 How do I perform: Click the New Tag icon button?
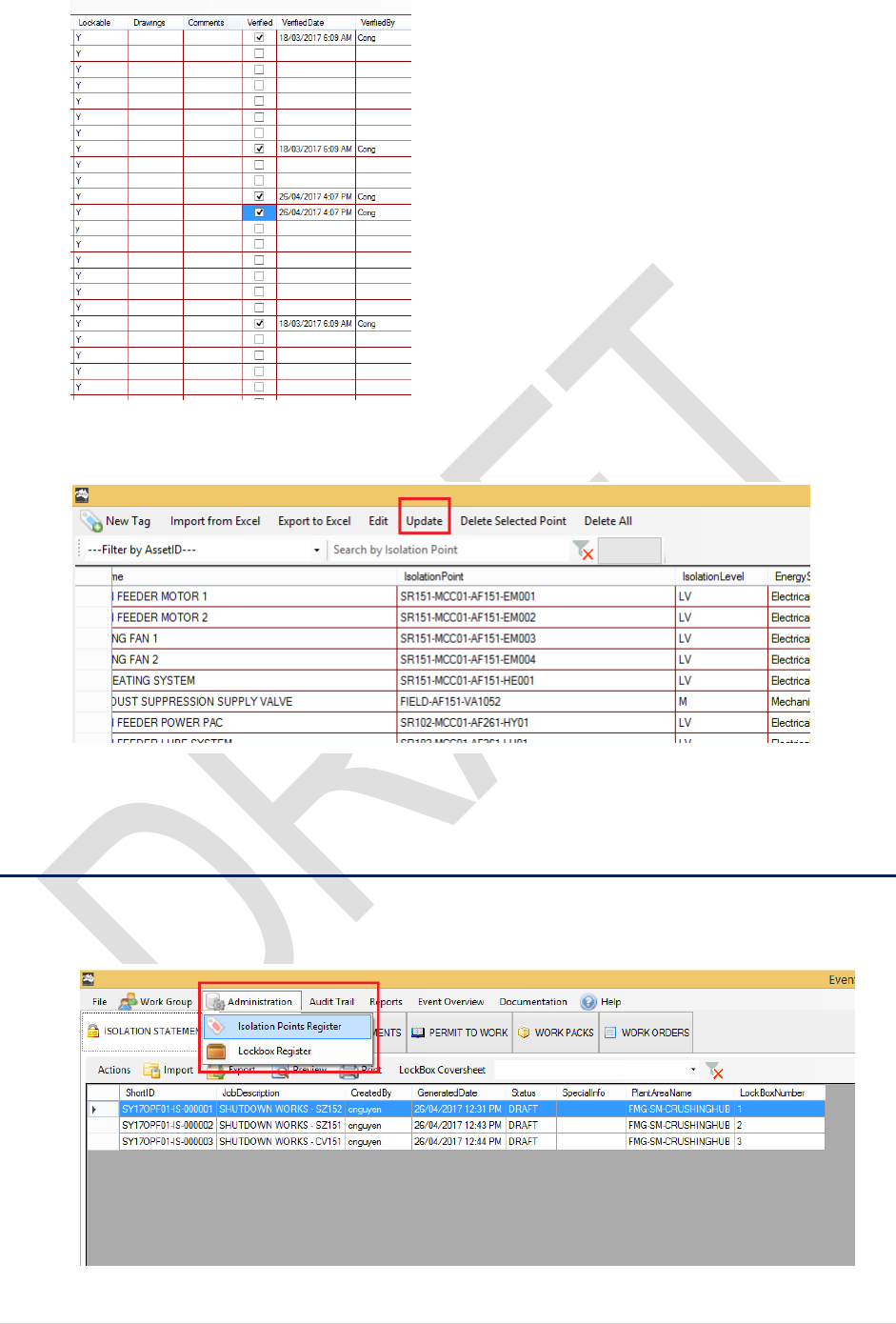pyautogui.click(x=91, y=521)
